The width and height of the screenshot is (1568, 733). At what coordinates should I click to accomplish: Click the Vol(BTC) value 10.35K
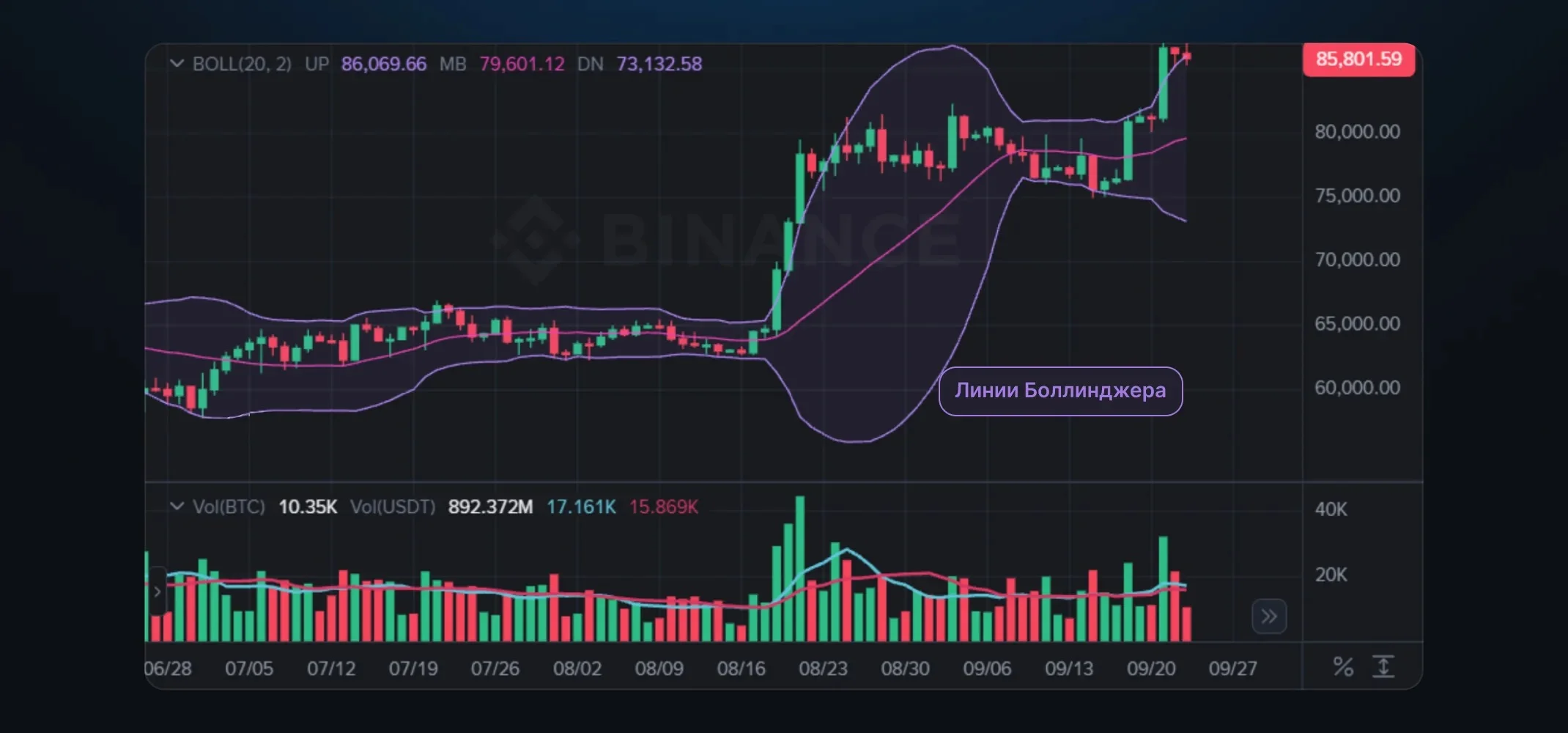click(308, 507)
